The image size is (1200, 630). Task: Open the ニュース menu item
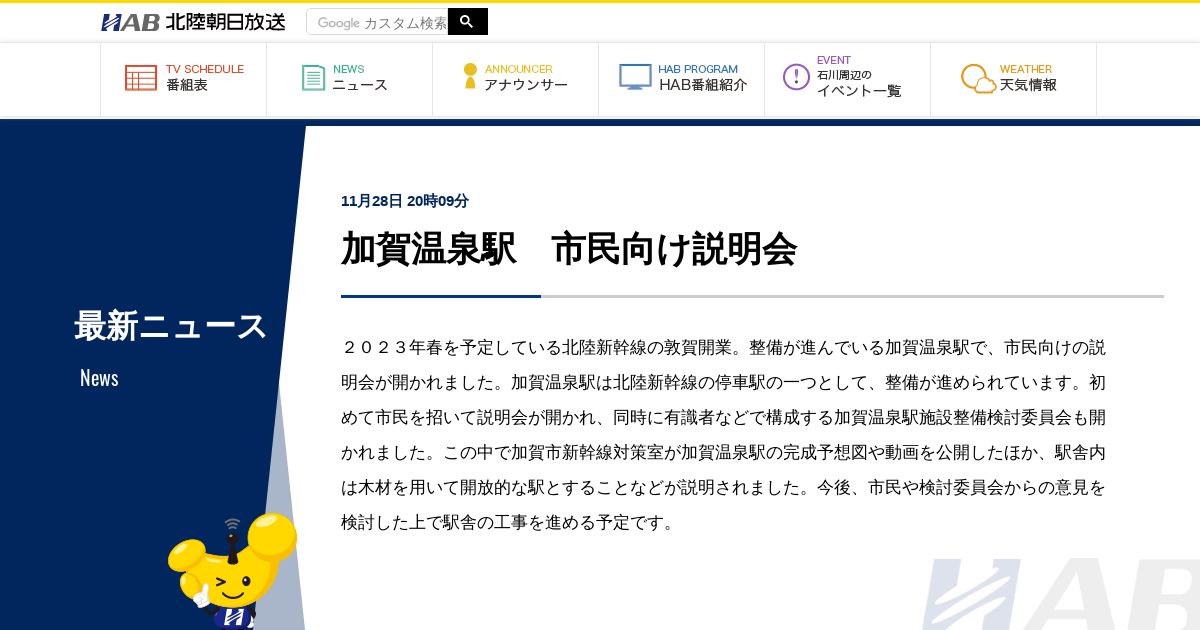click(350, 79)
